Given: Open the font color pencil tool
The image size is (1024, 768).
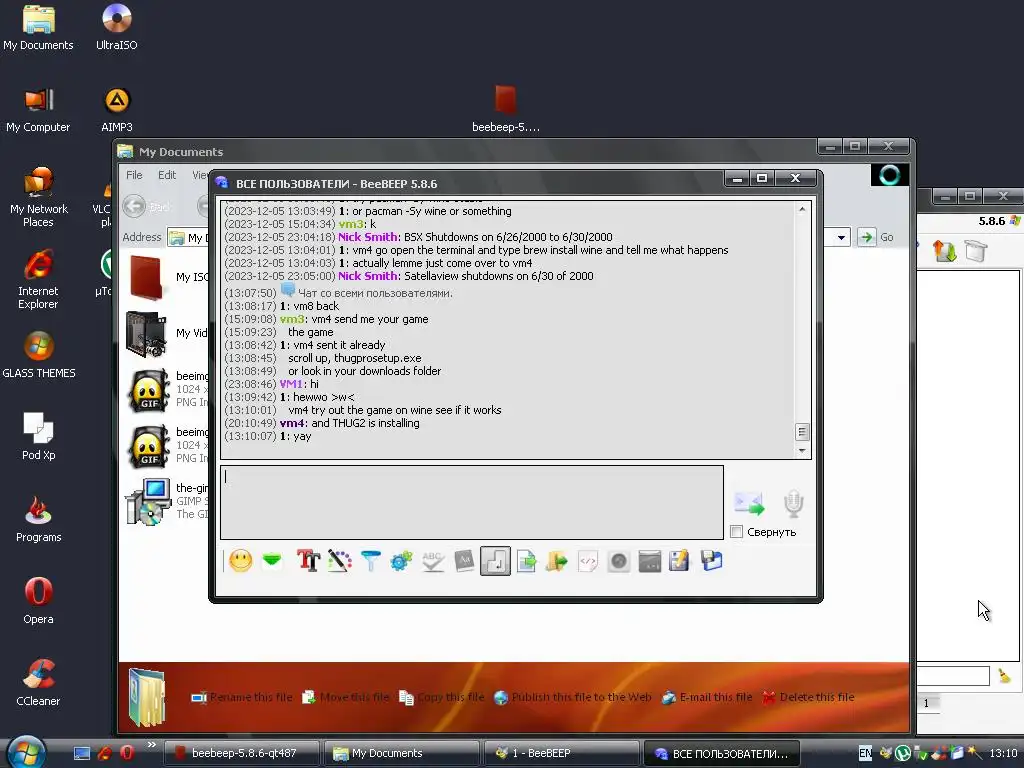Looking at the screenshot, I should pos(340,561).
